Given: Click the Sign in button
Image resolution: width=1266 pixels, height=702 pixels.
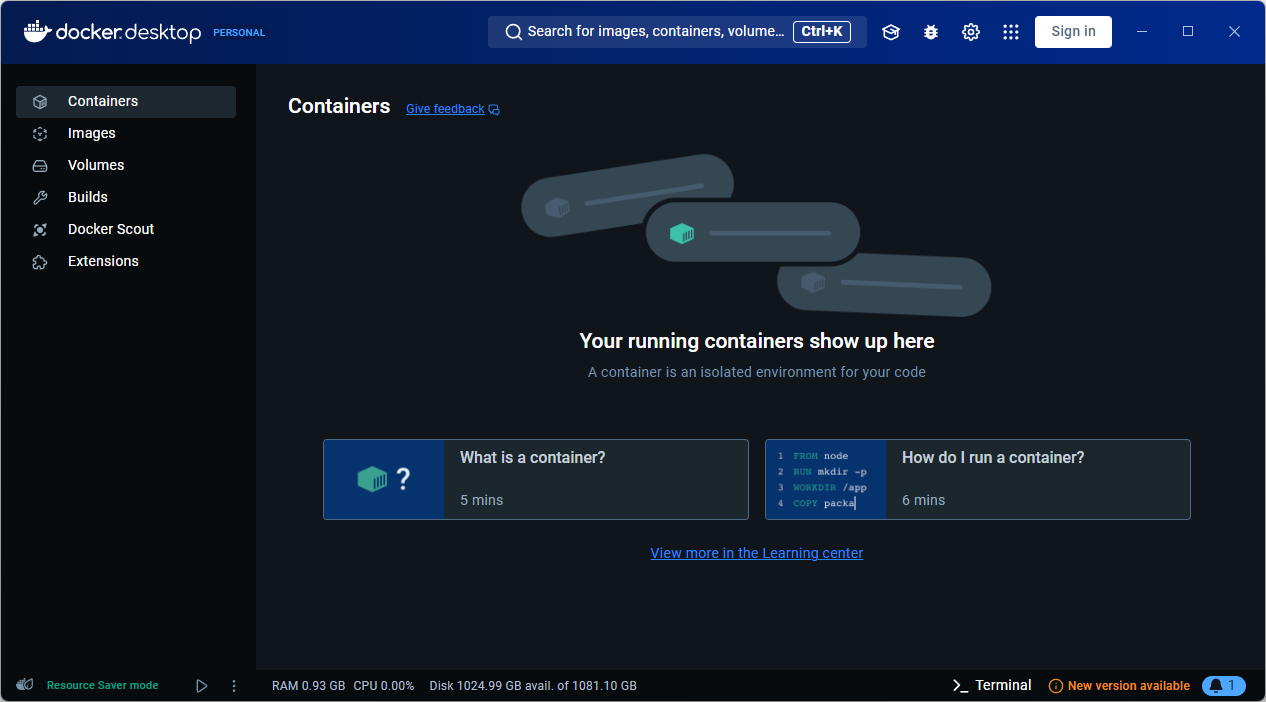Looking at the screenshot, I should point(1073,32).
